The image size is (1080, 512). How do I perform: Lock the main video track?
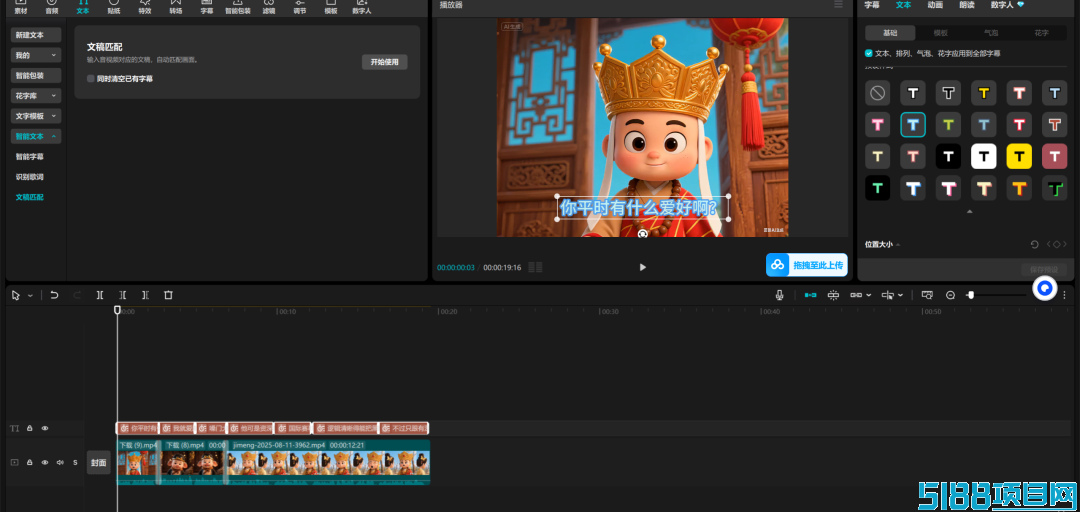pyautogui.click(x=30, y=462)
